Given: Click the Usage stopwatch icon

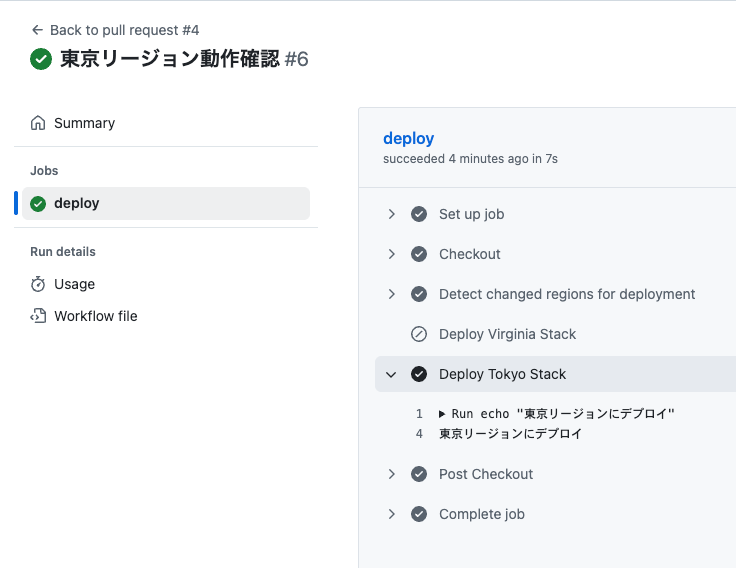Looking at the screenshot, I should [x=38, y=284].
